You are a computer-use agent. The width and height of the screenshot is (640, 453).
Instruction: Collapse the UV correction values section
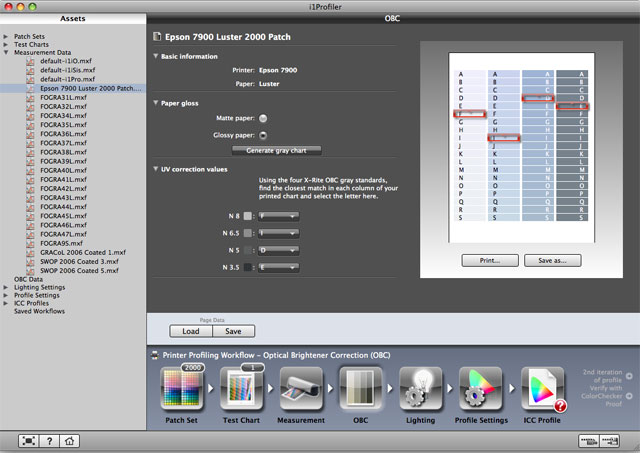point(156,169)
